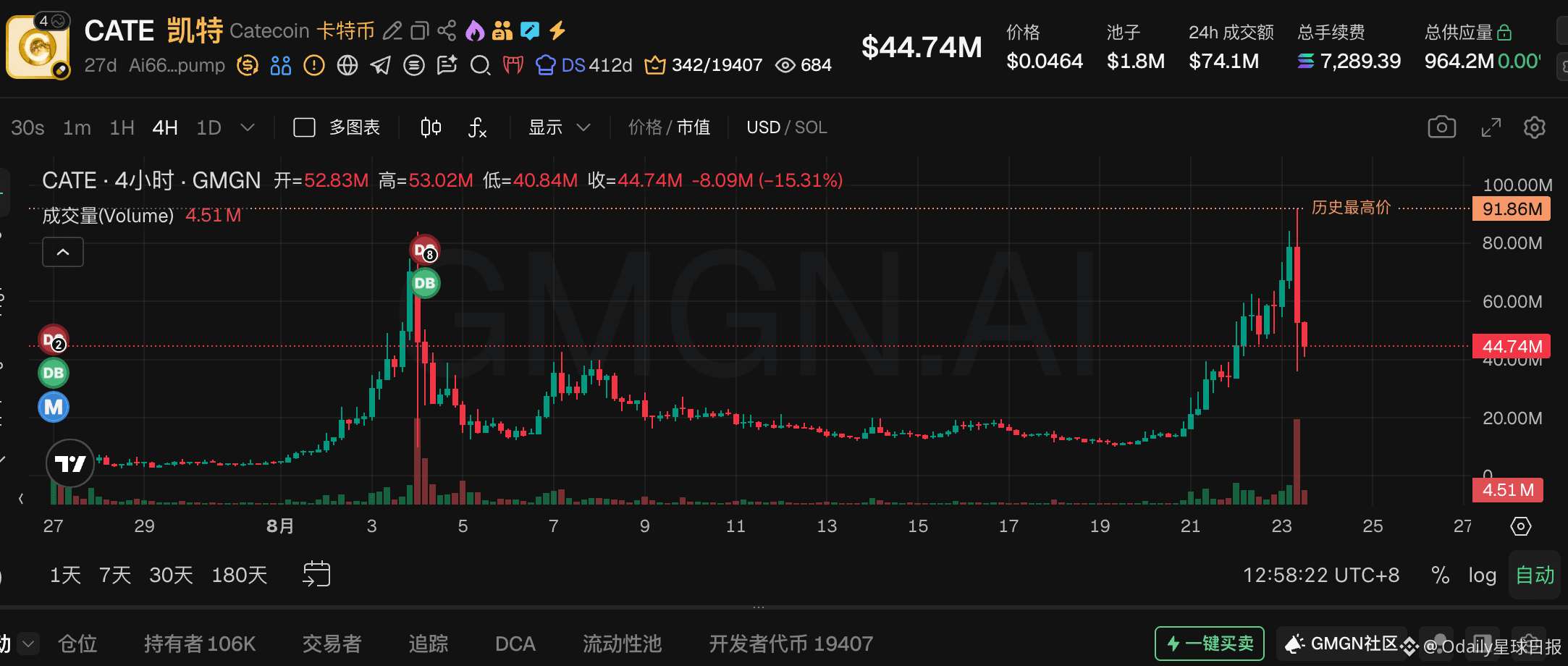Open the Telegram paper plane link
Viewport: 1568px width, 666px height.
point(380,65)
